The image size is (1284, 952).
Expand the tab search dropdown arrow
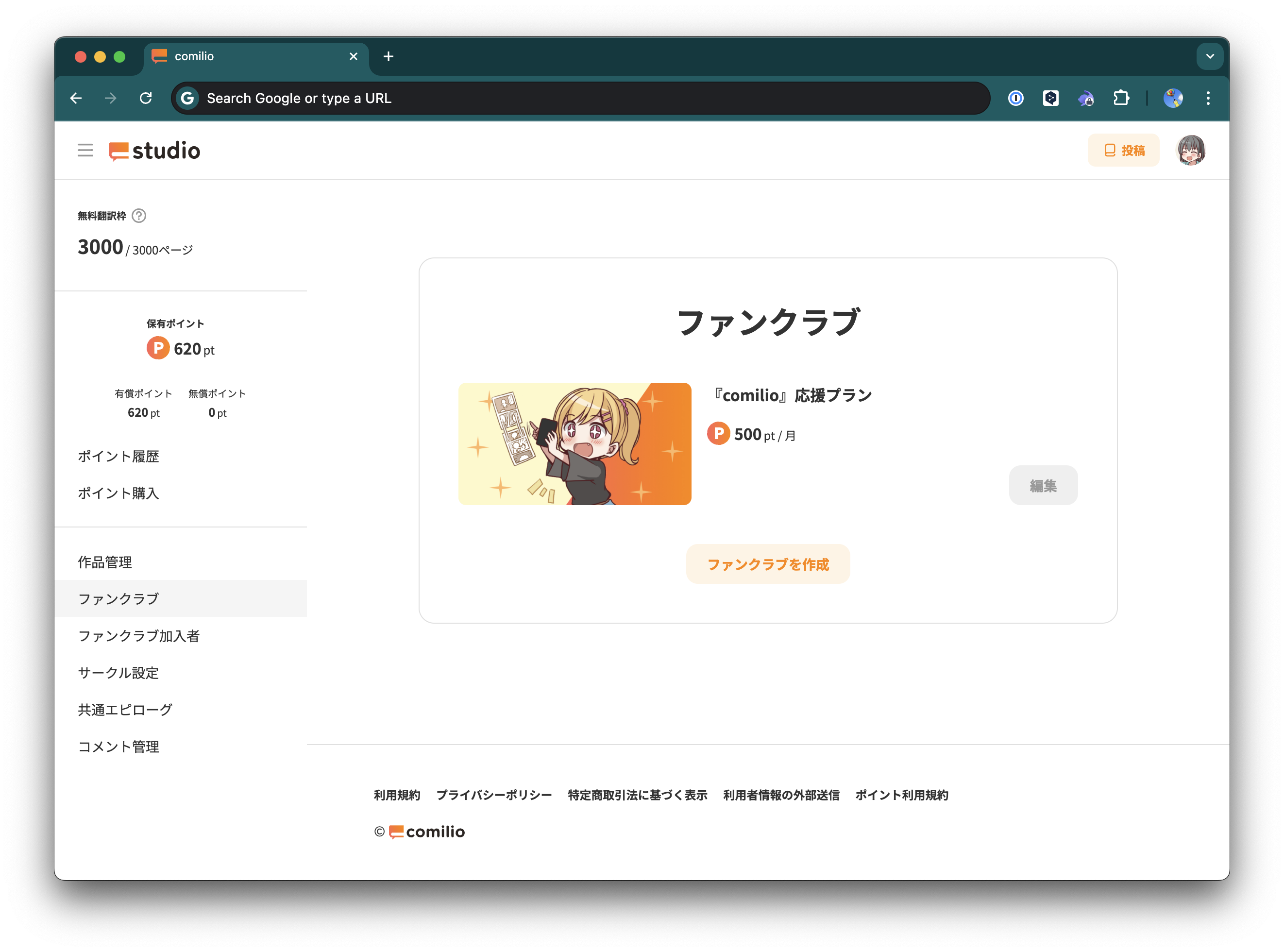(x=1209, y=56)
